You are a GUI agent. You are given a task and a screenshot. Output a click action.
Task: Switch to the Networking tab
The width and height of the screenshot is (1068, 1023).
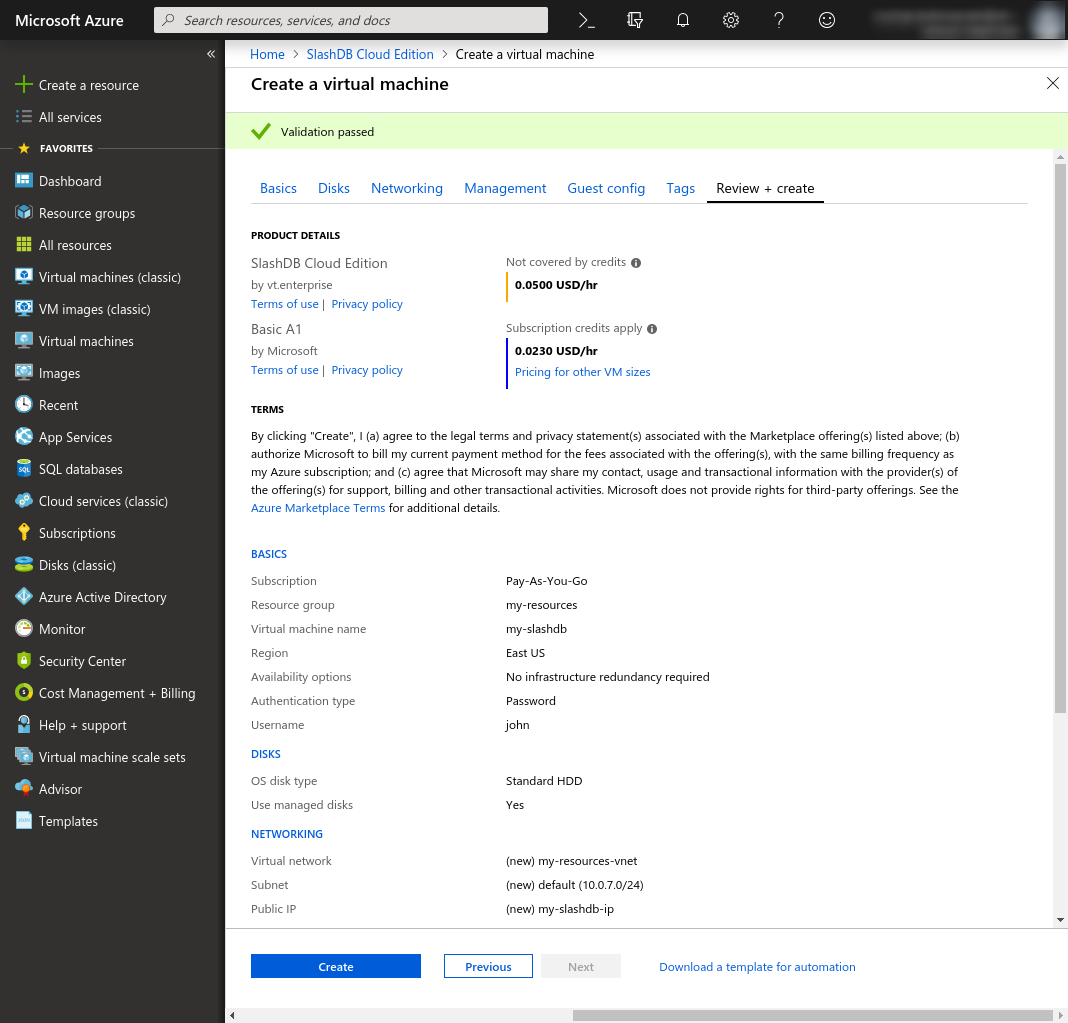pos(406,188)
